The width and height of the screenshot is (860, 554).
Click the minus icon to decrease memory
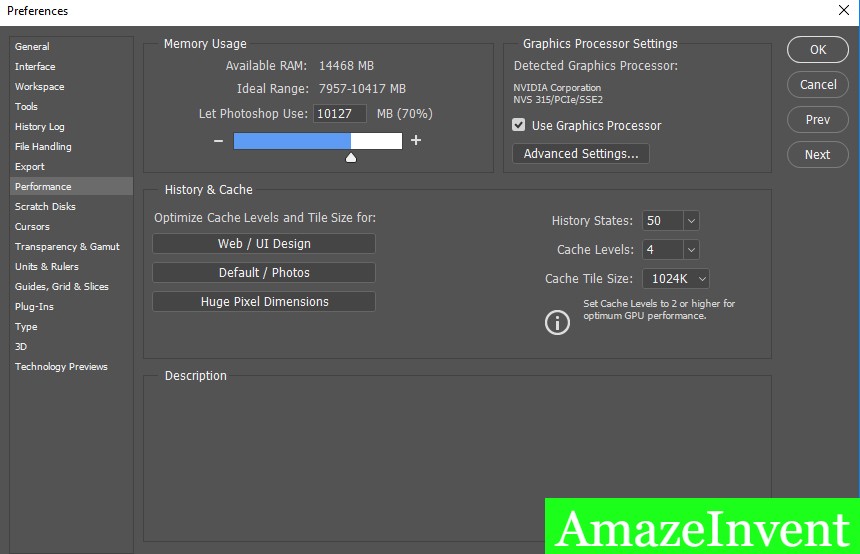pyautogui.click(x=218, y=141)
